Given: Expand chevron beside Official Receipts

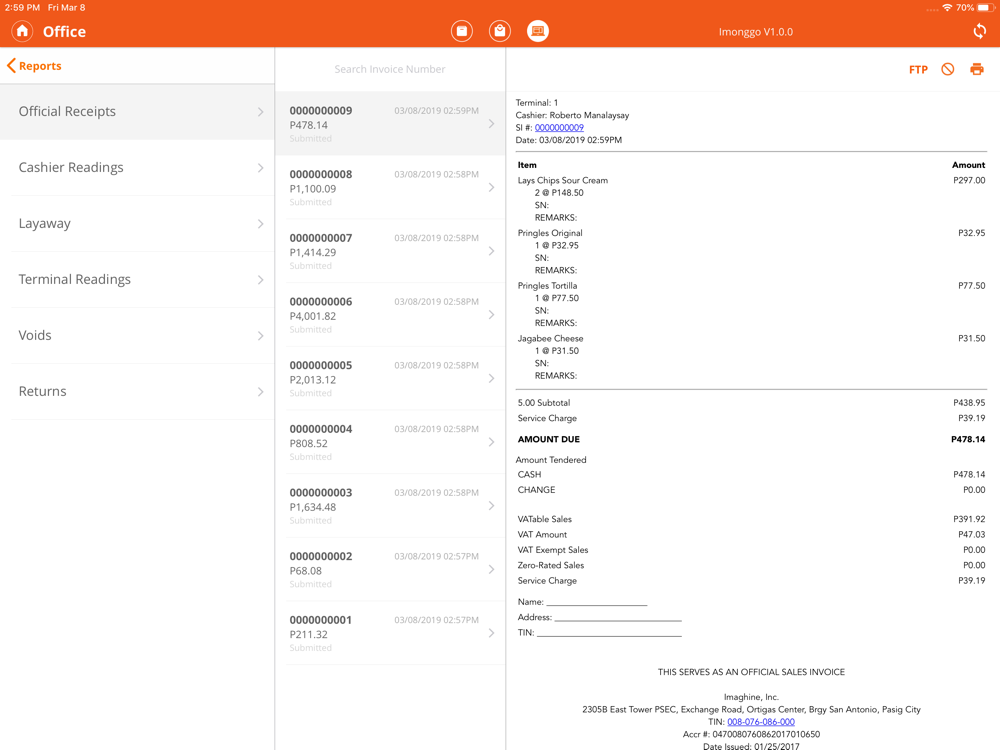Looking at the screenshot, I should pos(260,112).
